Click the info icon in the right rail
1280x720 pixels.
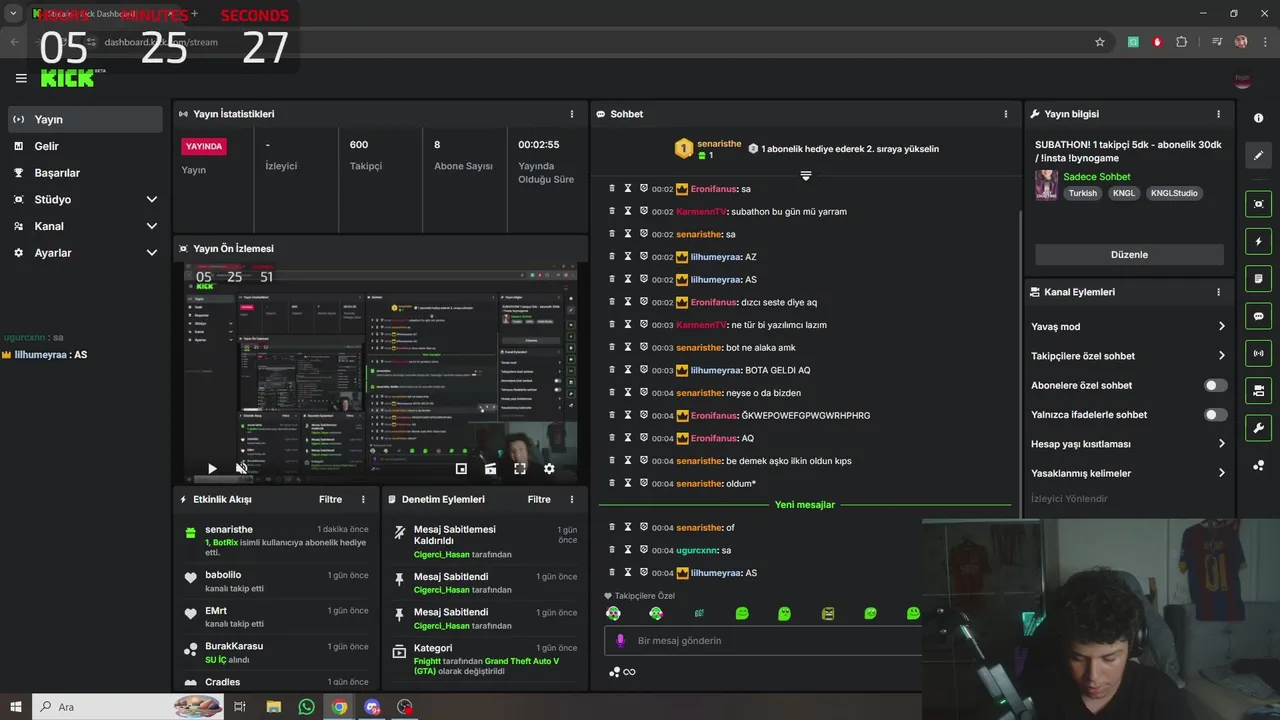point(1258,118)
